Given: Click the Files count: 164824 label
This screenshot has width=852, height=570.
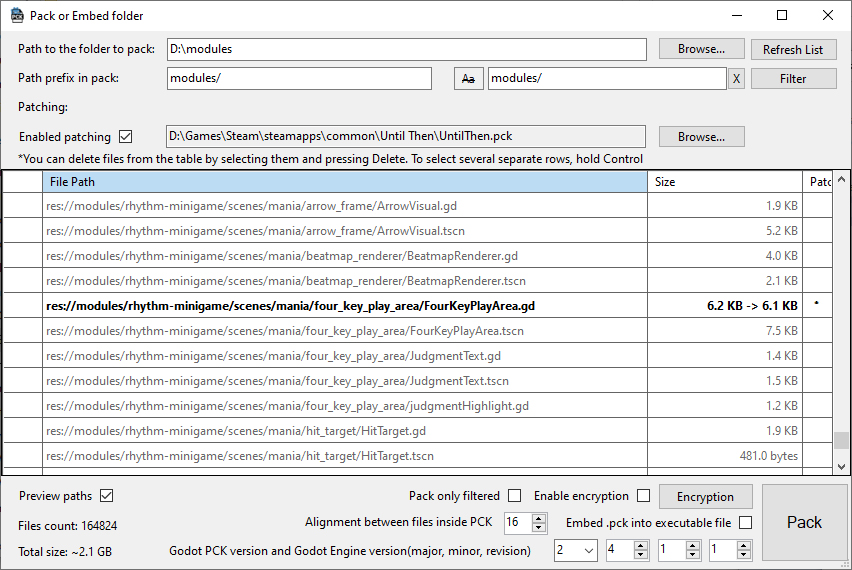Looking at the screenshot, I should 67,525.
